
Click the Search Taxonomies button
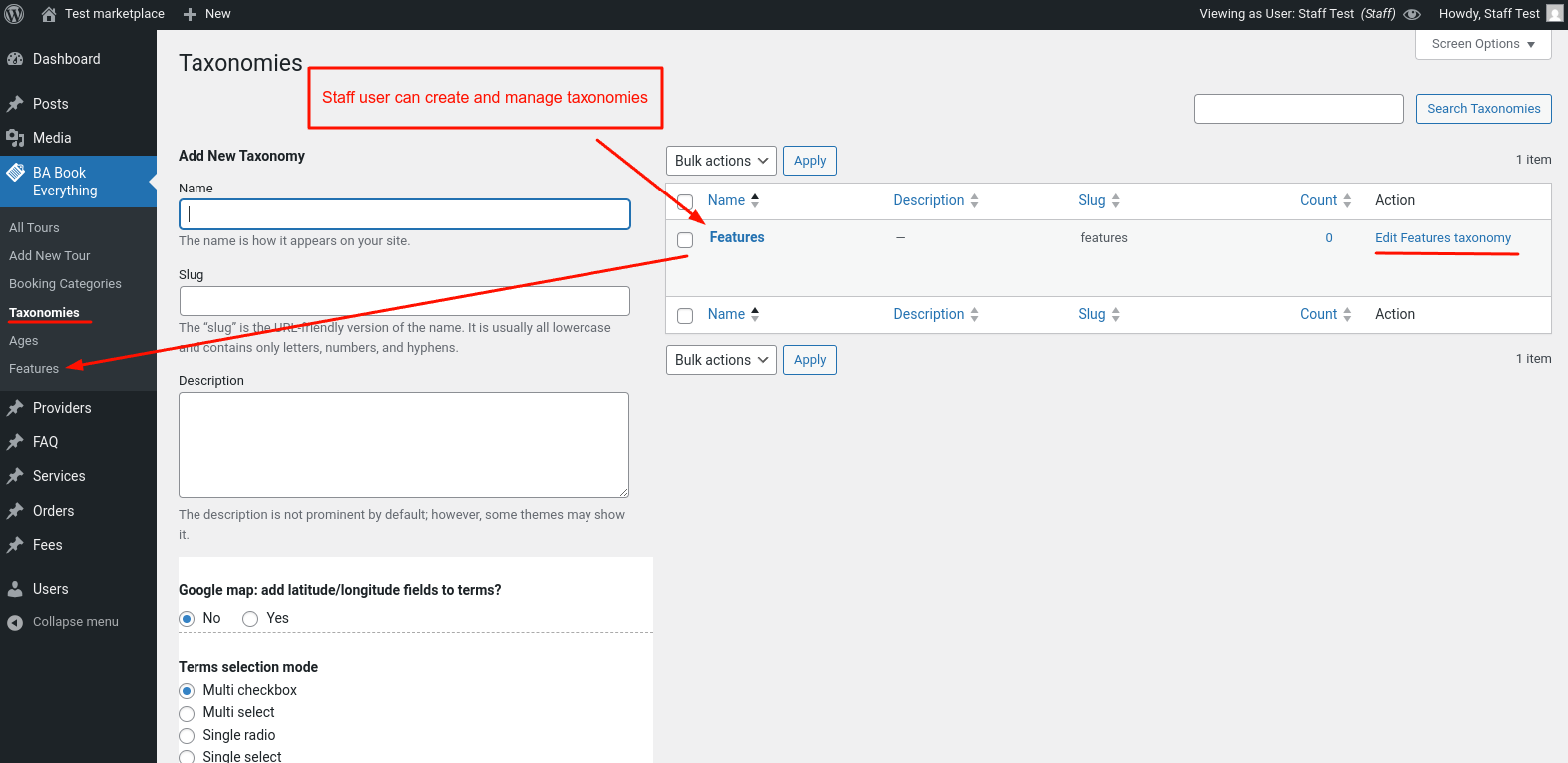[1483, 109]
